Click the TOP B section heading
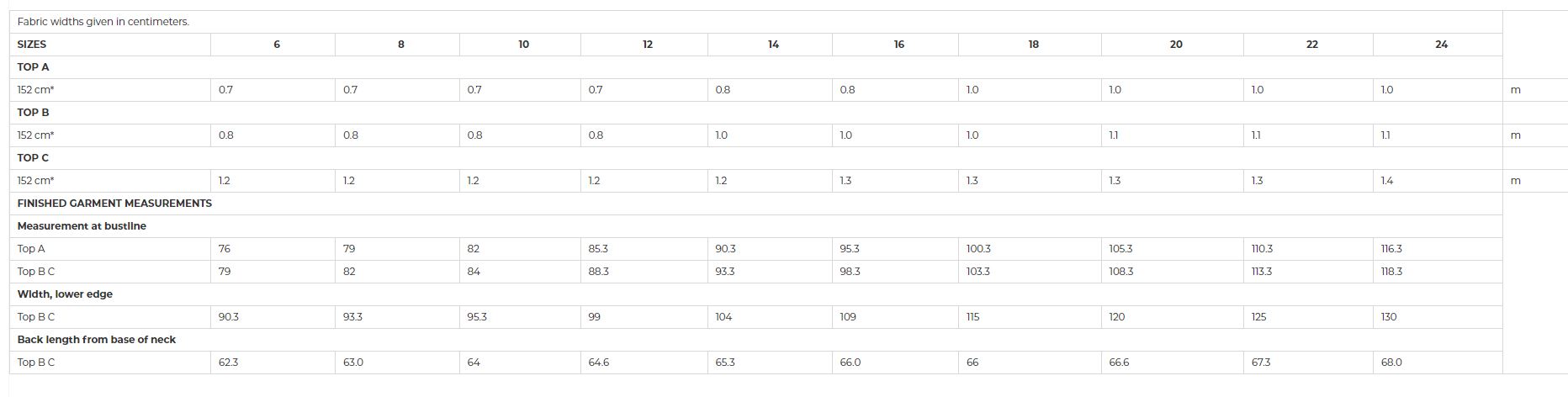Screen dimensions: 1568x397 coord(33,113)
